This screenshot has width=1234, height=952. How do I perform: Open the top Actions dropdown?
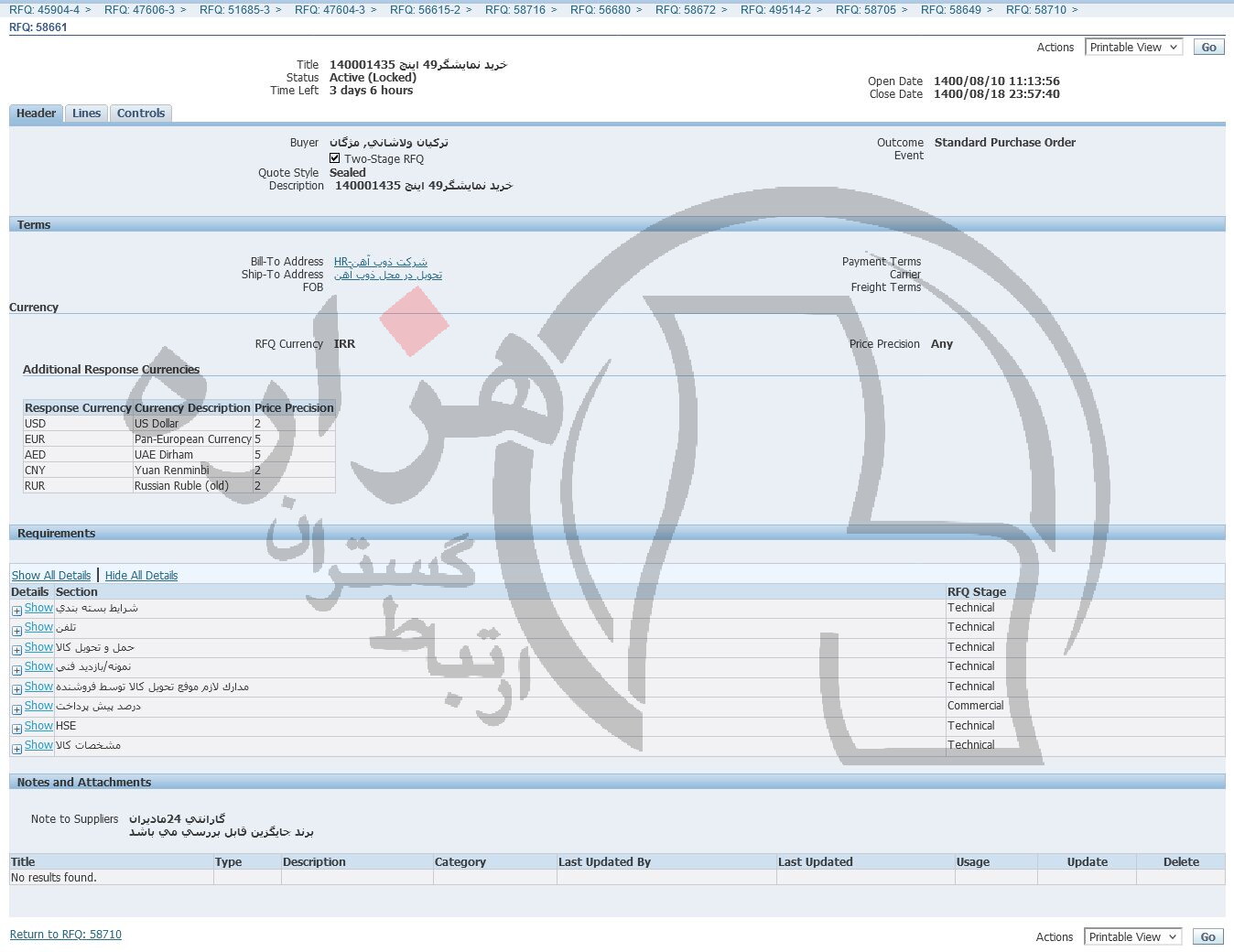coord(1133,47)
